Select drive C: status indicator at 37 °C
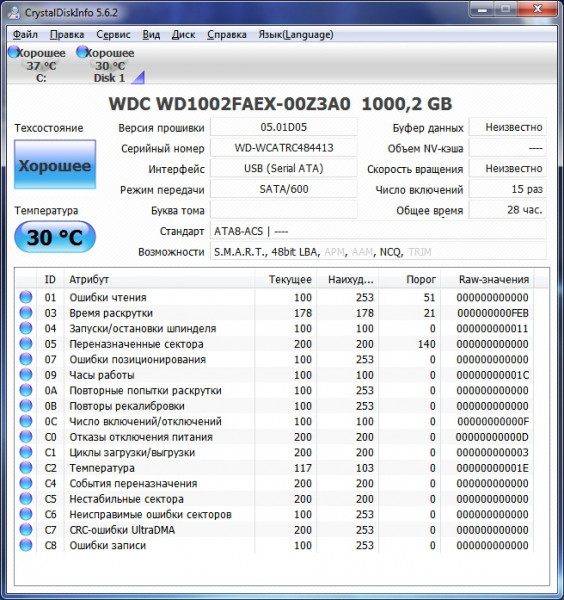 38,64
